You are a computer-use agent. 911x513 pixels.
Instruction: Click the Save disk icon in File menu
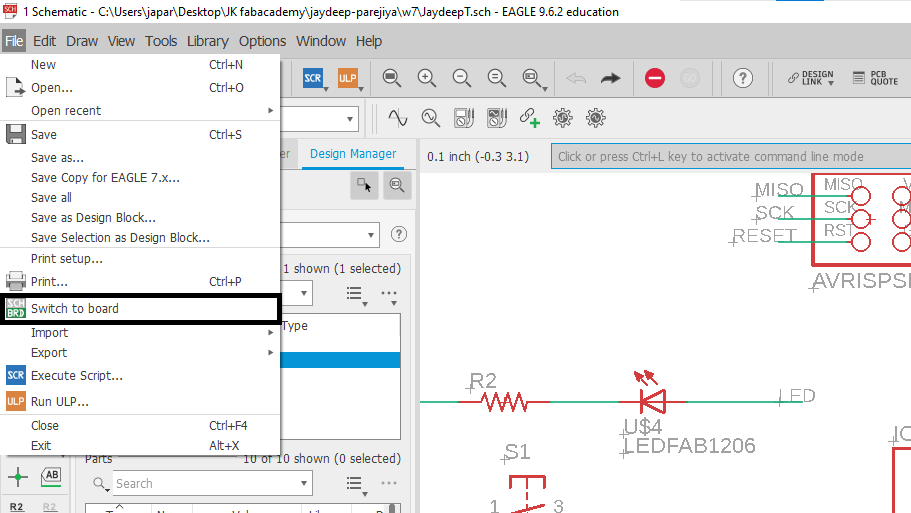click(x=16, y=134)
